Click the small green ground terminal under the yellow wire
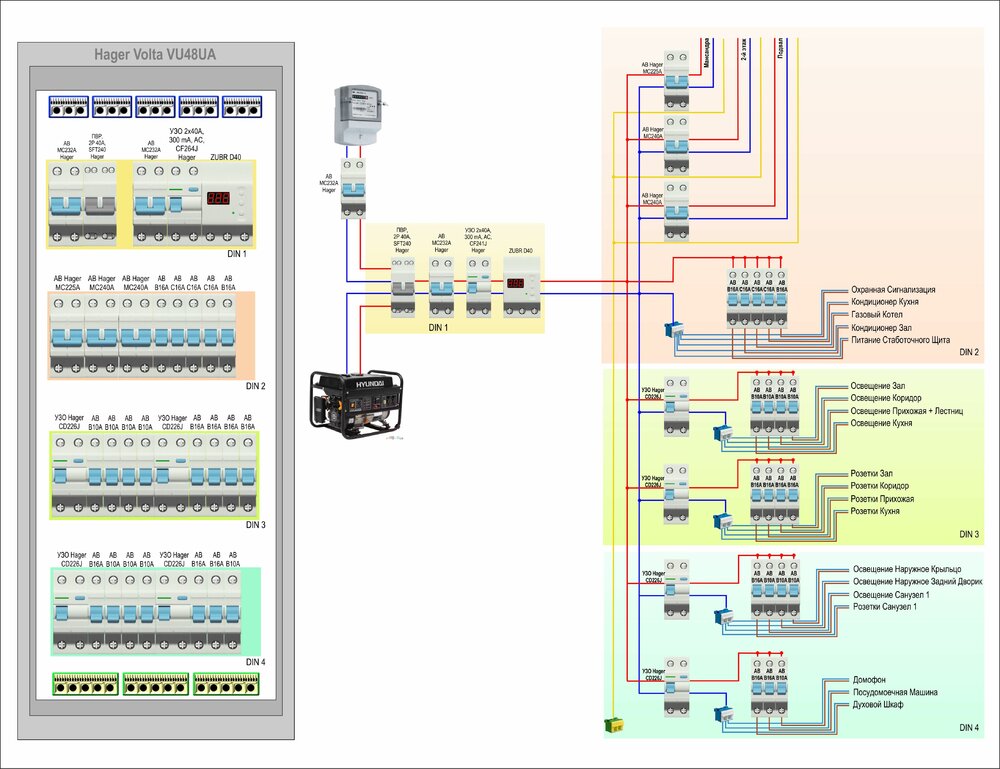 (614, 724)
